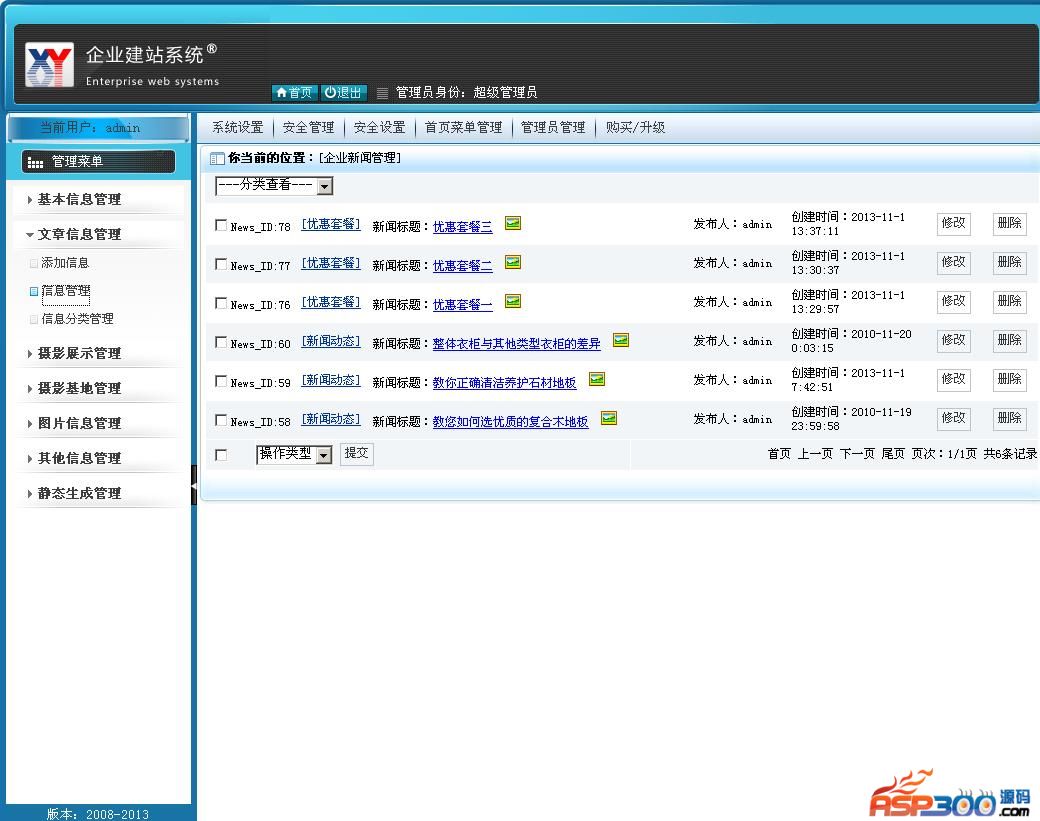
Task: Open the 添加信息 sidebar item
Action: (65, 263)
